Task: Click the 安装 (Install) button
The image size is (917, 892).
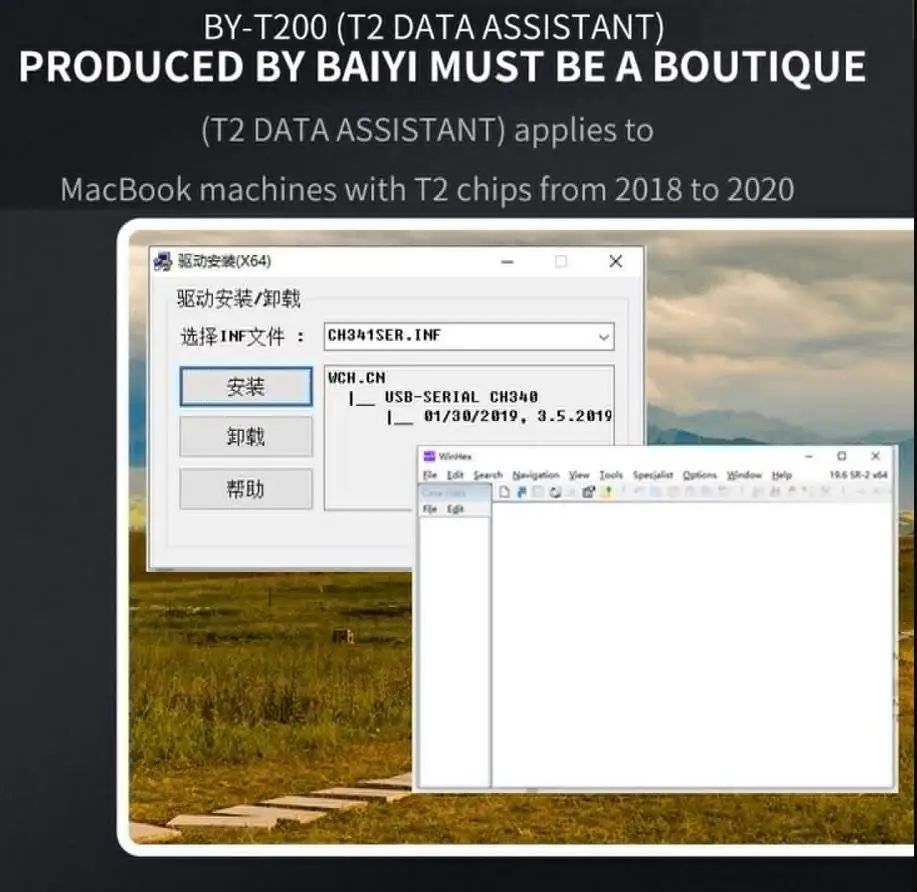Action: 246,387
